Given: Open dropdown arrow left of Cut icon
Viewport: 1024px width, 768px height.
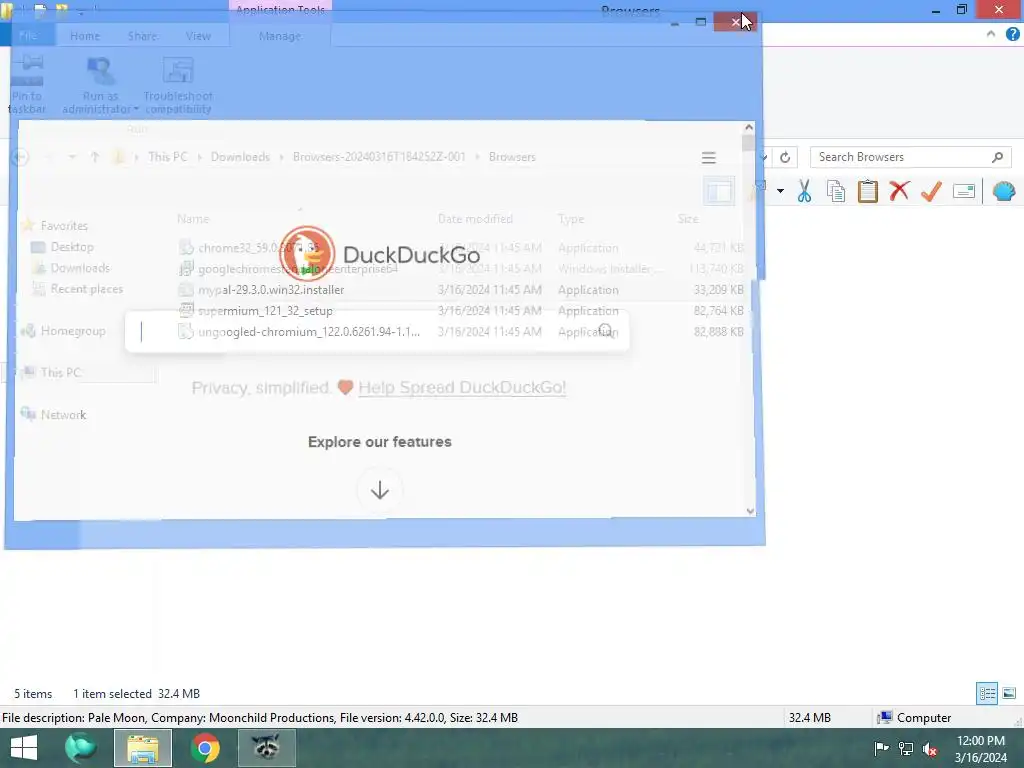Looking at the screenshot, I should tap(780, 191).
